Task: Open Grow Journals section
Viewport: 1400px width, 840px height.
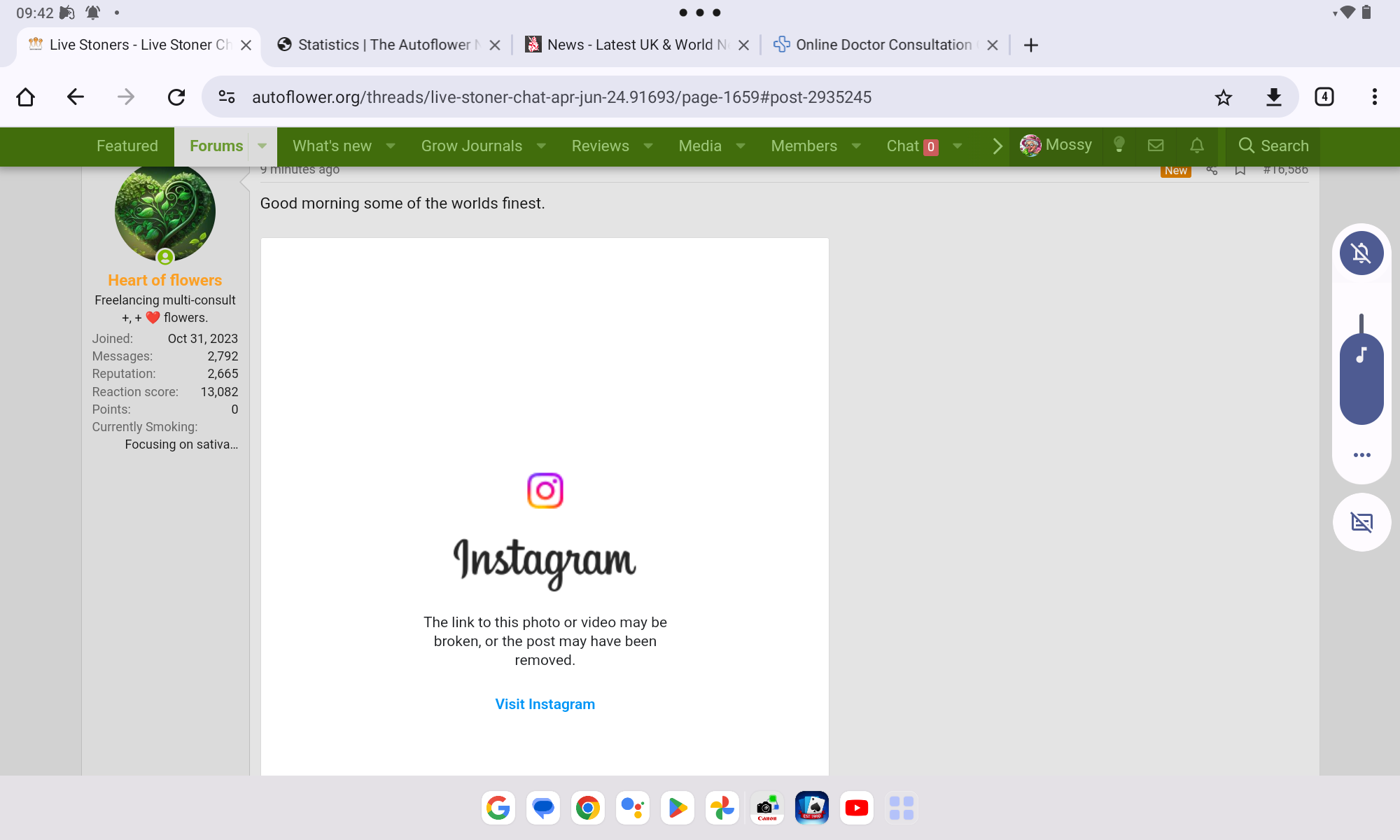Action: click(472, 146)
